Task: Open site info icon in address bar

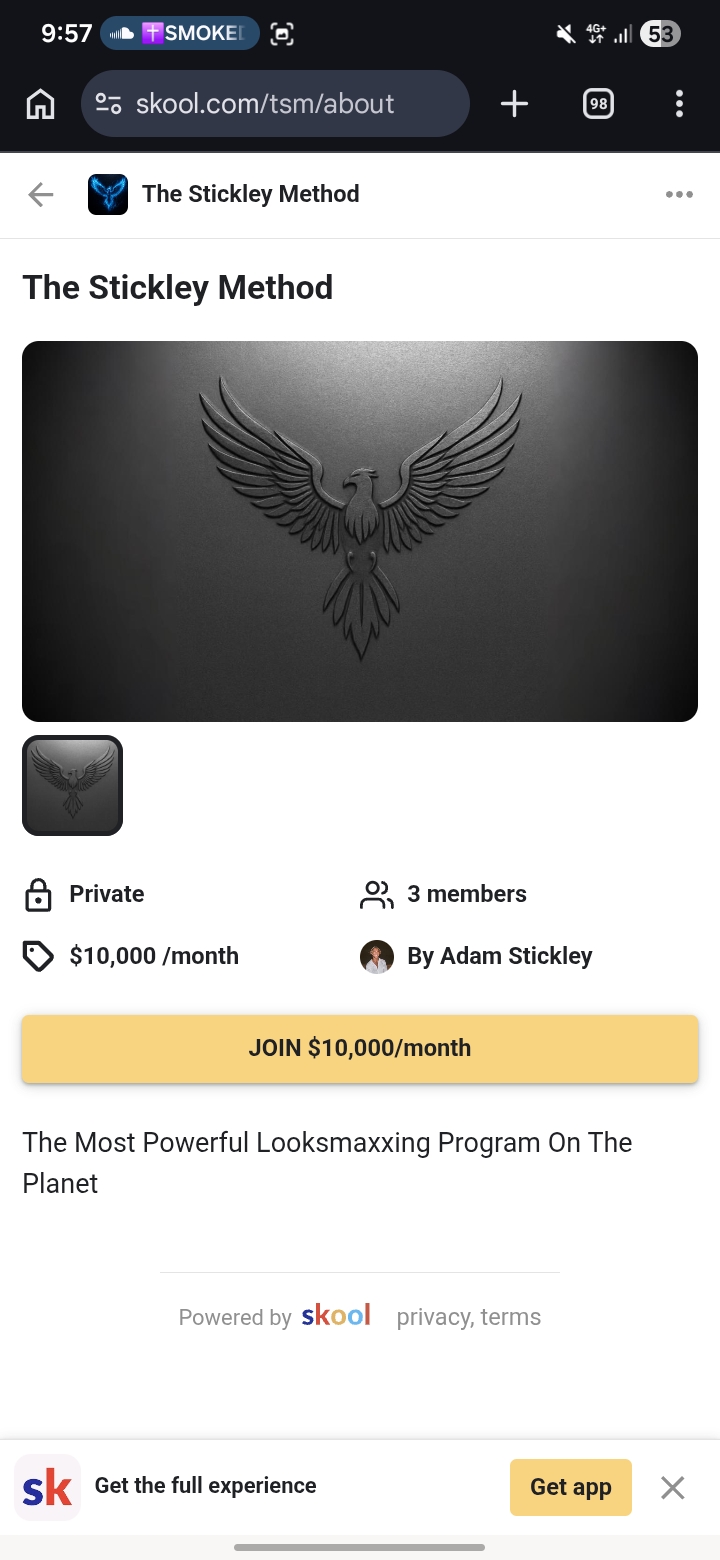Action: click(x=108, y=104)
